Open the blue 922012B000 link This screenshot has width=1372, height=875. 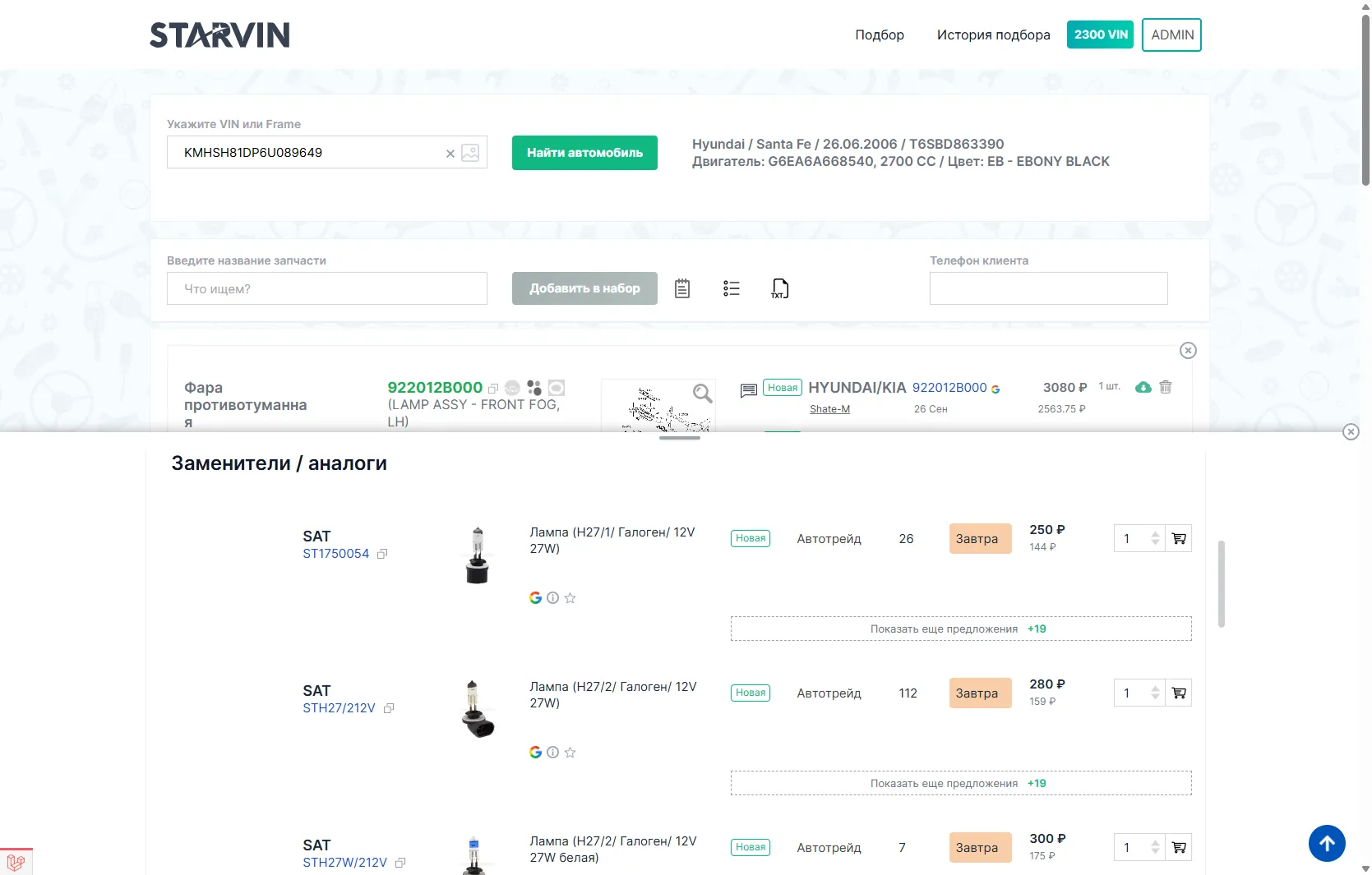click(949, 387)
